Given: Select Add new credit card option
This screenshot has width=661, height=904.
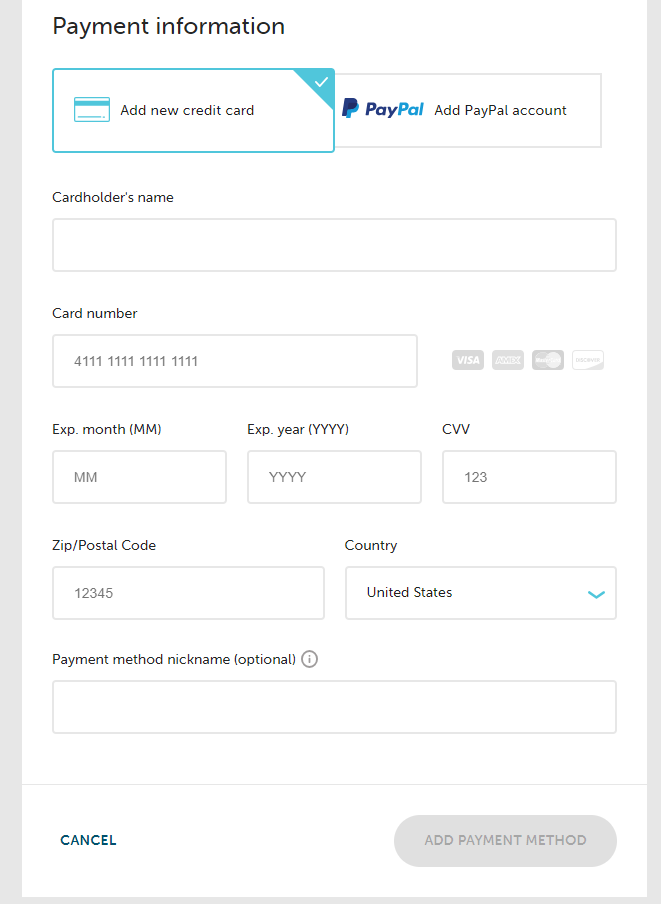Looking at the screenshot, I should pos(187,111).
